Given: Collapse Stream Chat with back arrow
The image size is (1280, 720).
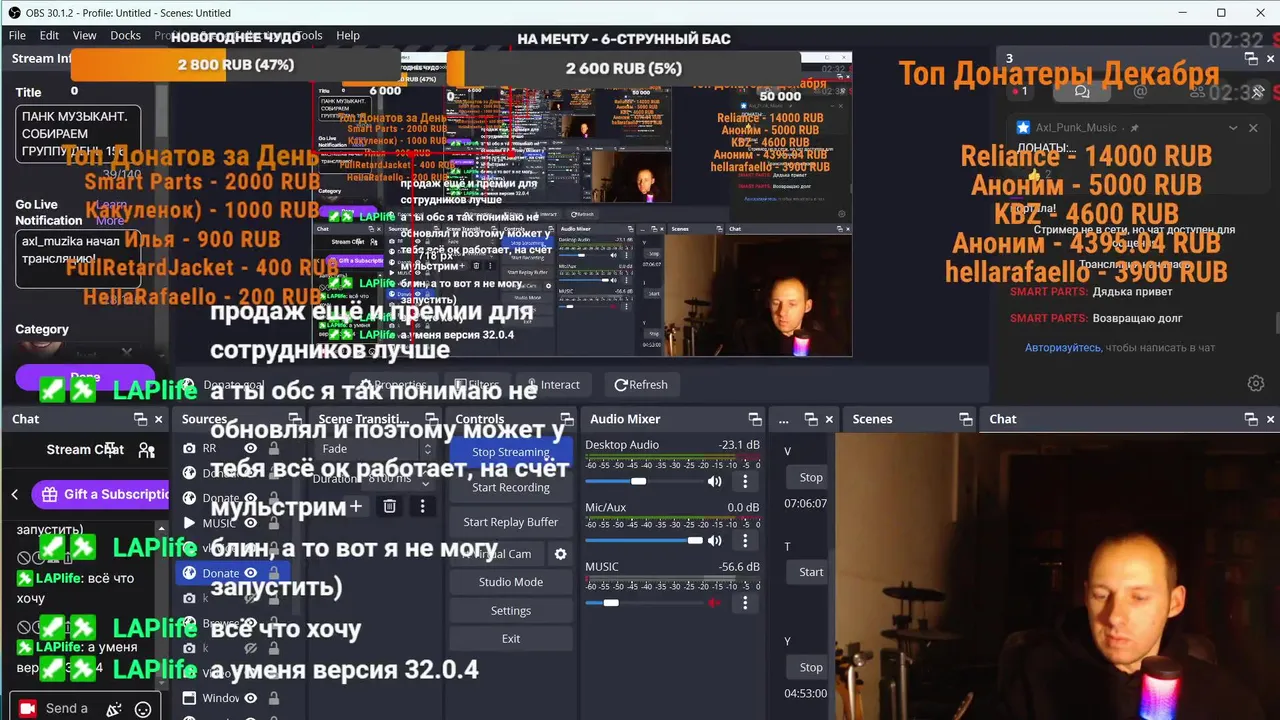Looking at the screenshot, I should tap(15, 494).
